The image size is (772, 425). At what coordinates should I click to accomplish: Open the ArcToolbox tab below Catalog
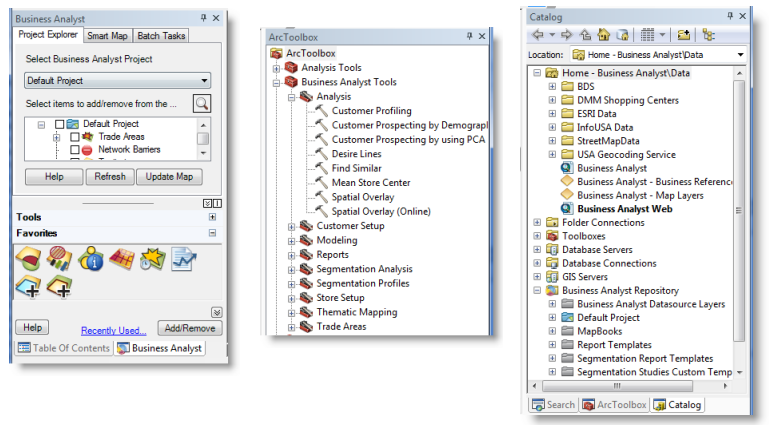pyautogui.click(x=614, y=404)
